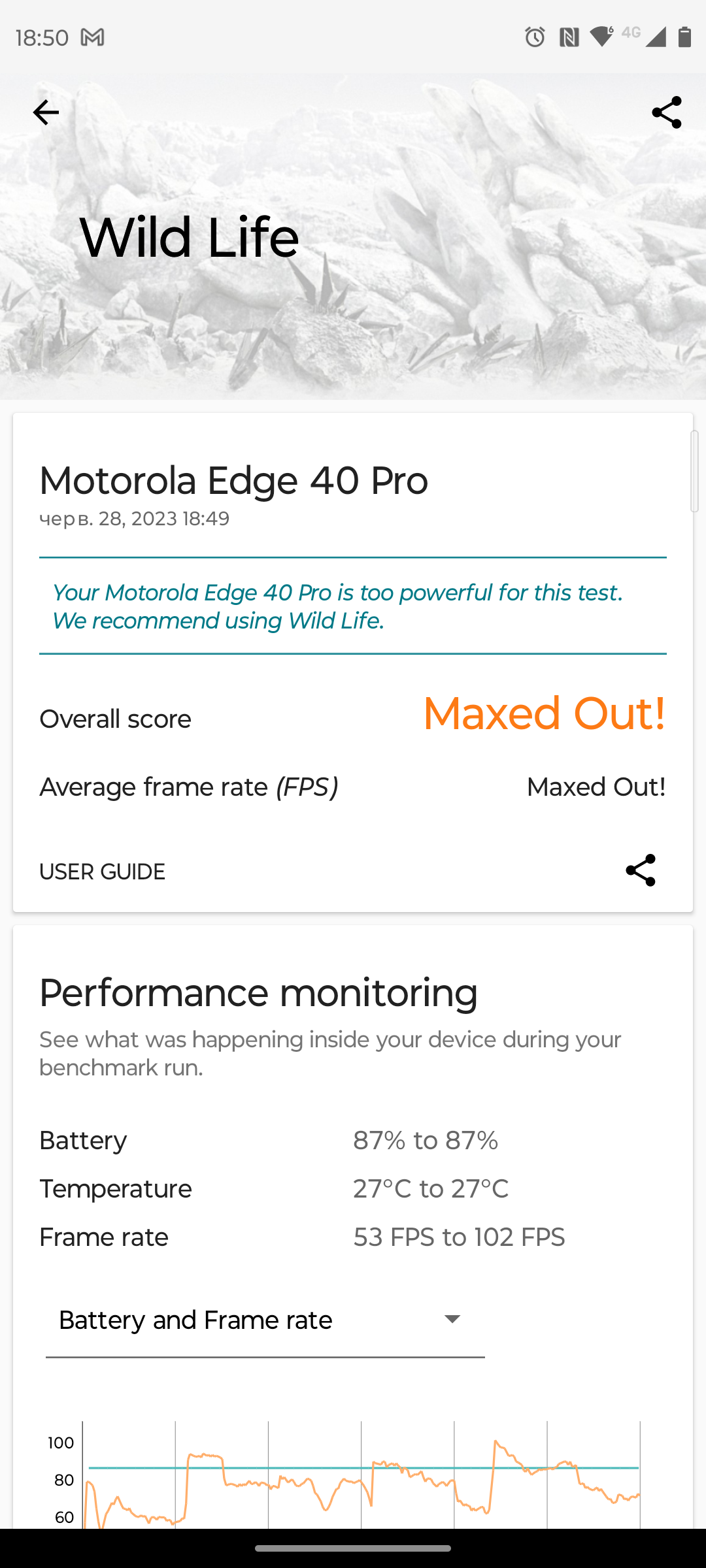The height and width of the screenshot is (1568, 706).
Task: Tap the Gmail notification icon
Action: click(92, 37)
